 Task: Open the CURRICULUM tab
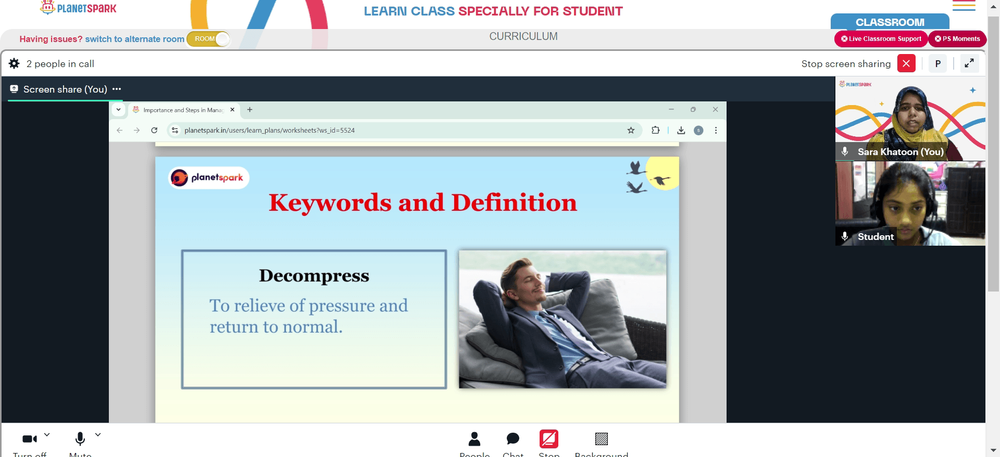pyautogui.click(x=523, y=37)
